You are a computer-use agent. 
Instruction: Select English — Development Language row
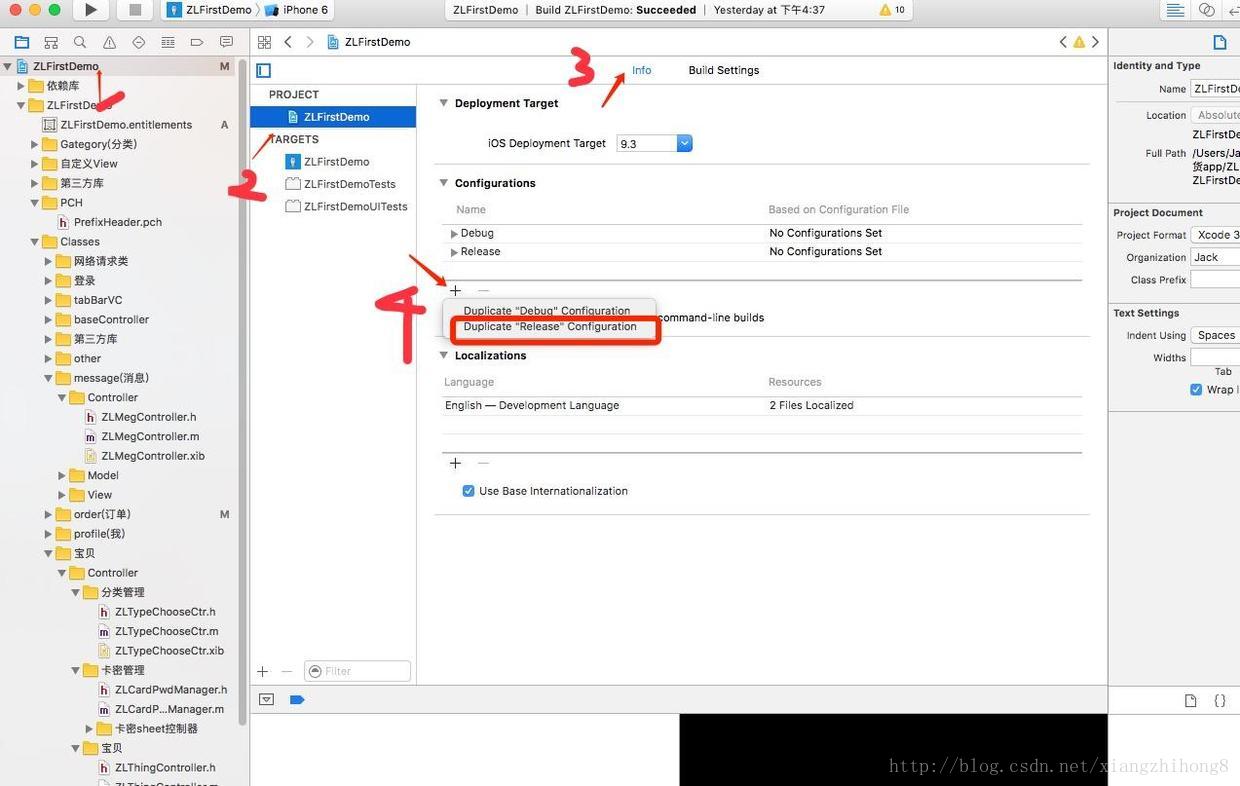click(x=762, y=406)
